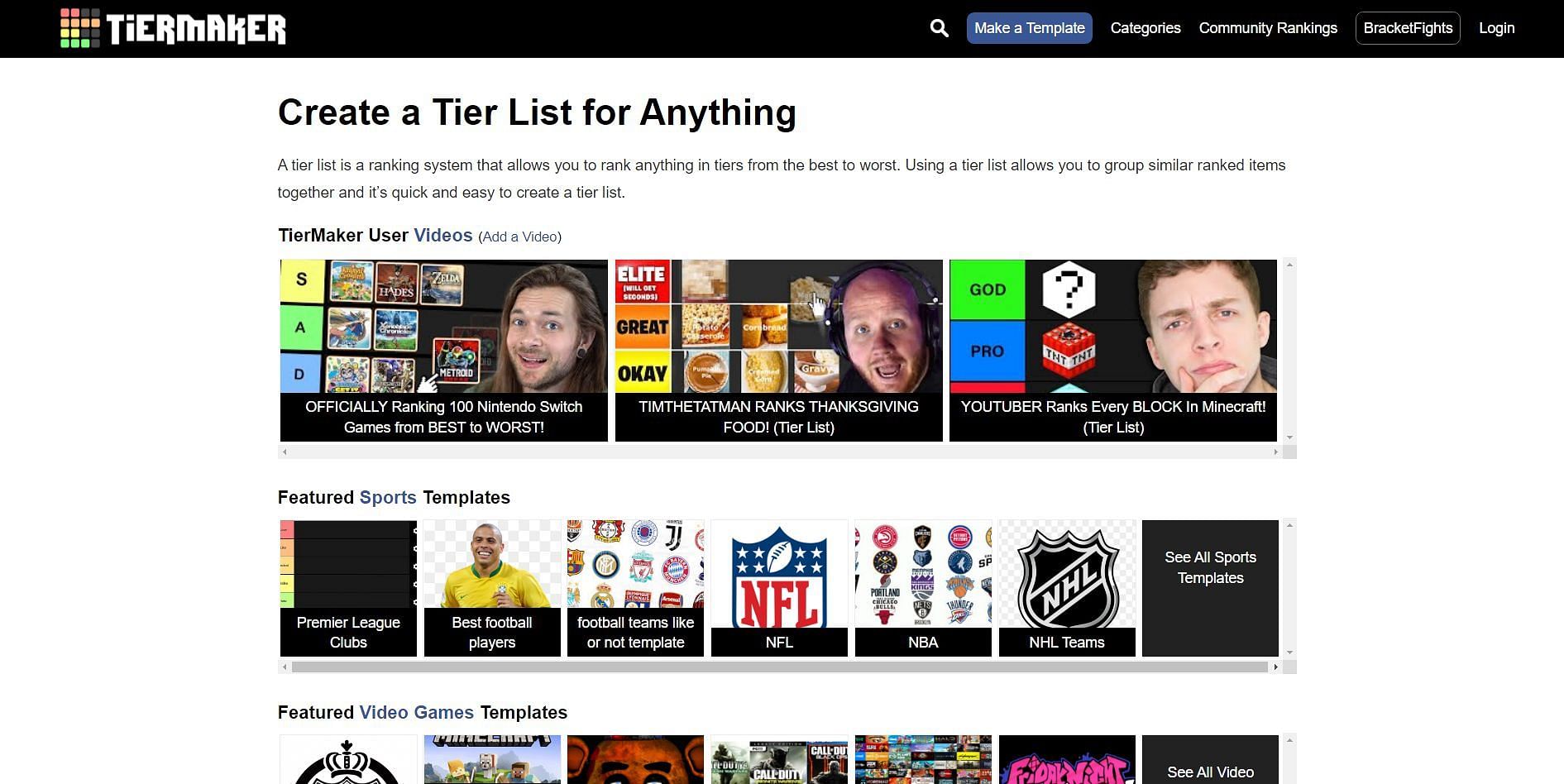1564x784 pixels.
Task: Click the Login link
Action: click(x=1496, y=28)
